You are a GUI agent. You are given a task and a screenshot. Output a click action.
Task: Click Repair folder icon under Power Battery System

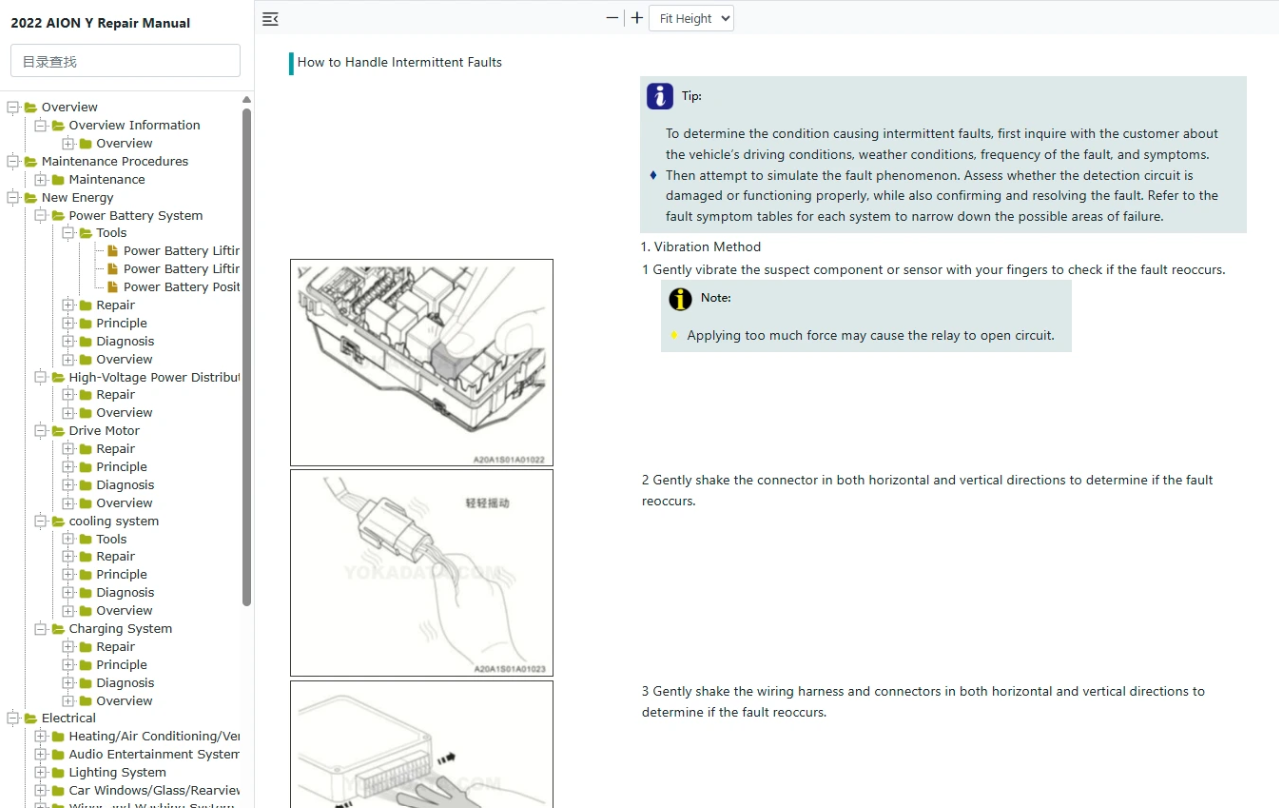(x=86, y=305)
